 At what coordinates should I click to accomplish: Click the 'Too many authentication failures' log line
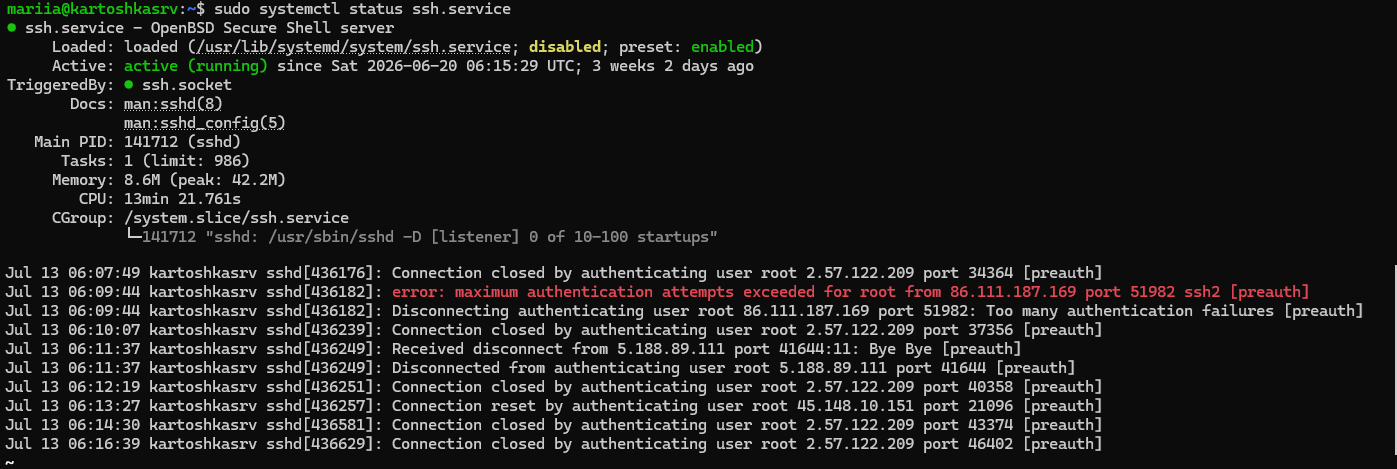click(x=684, y=311)
